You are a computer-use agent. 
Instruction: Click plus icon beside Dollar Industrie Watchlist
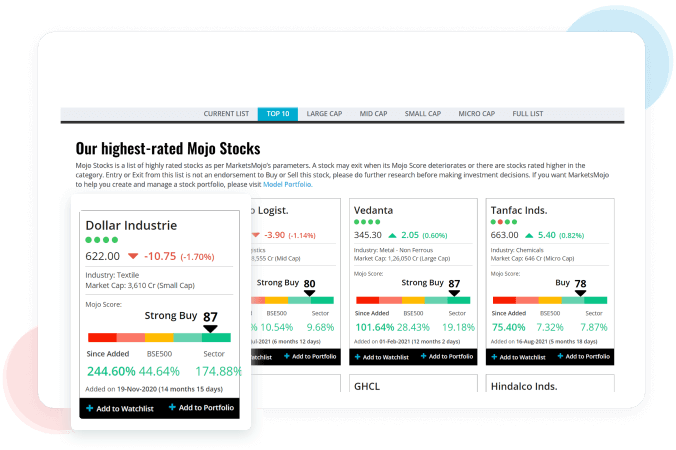(x=90, y=408)
